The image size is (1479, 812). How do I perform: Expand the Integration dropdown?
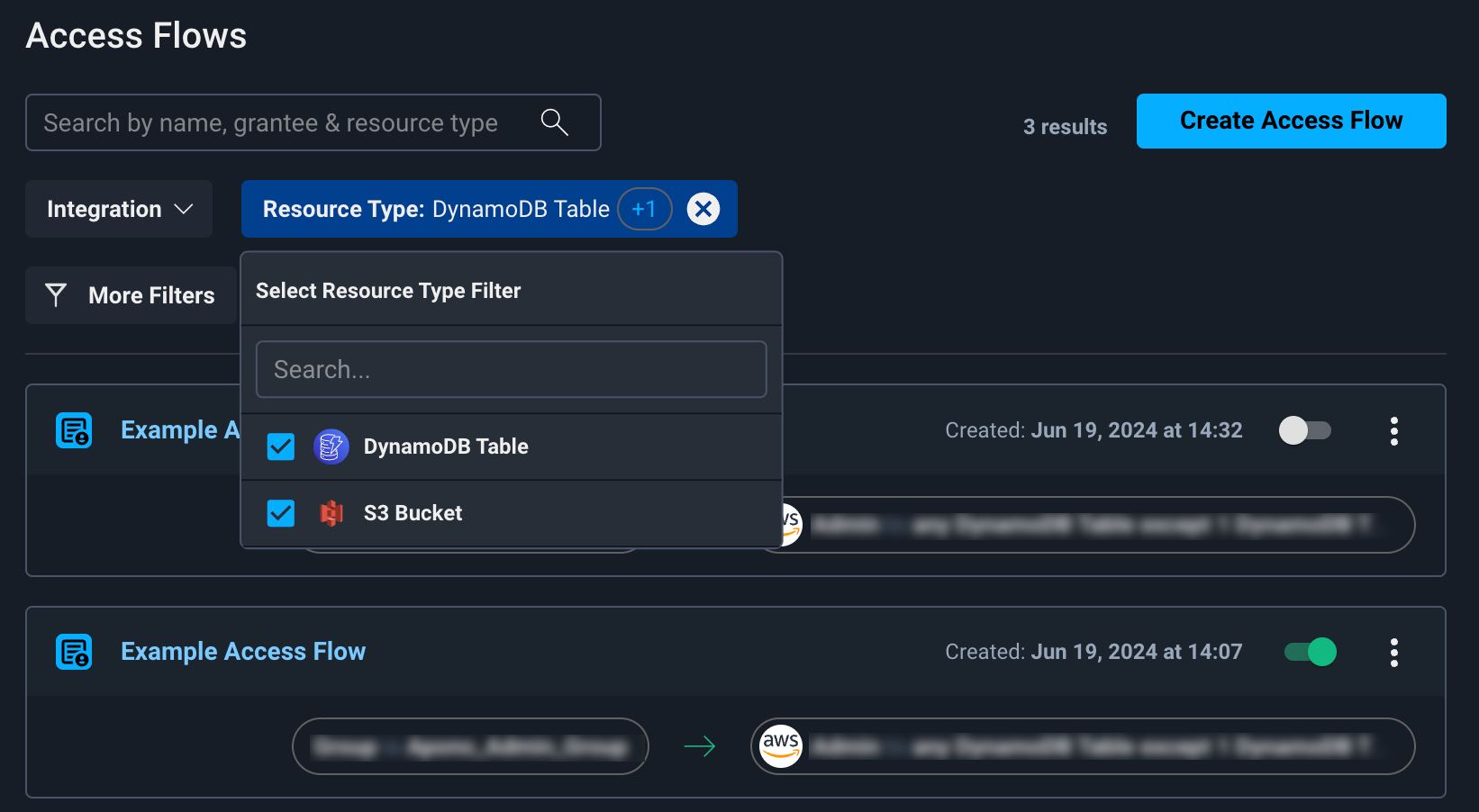119,209
